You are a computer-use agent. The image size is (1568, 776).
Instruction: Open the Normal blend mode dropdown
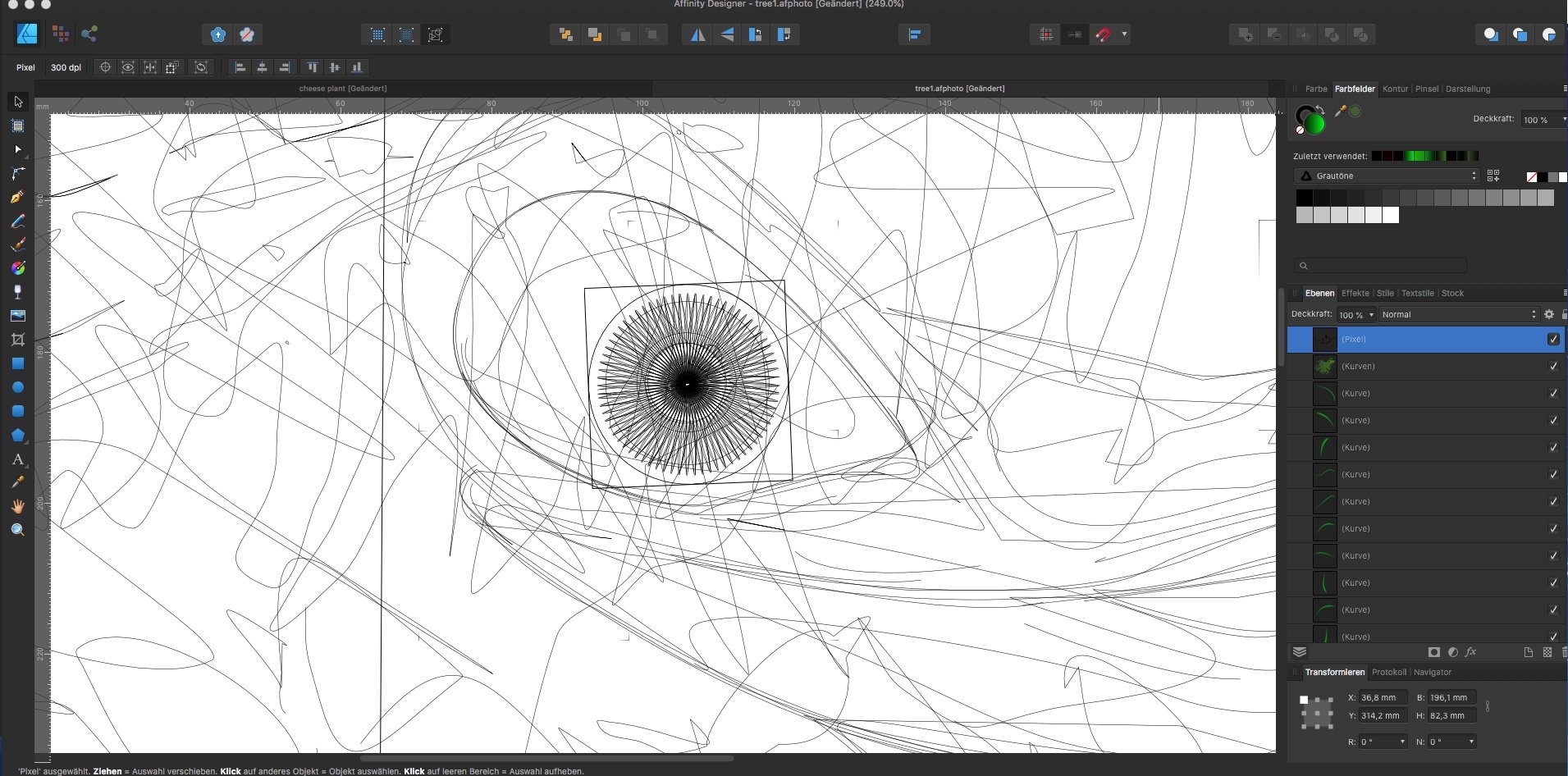click(1458, 314)
